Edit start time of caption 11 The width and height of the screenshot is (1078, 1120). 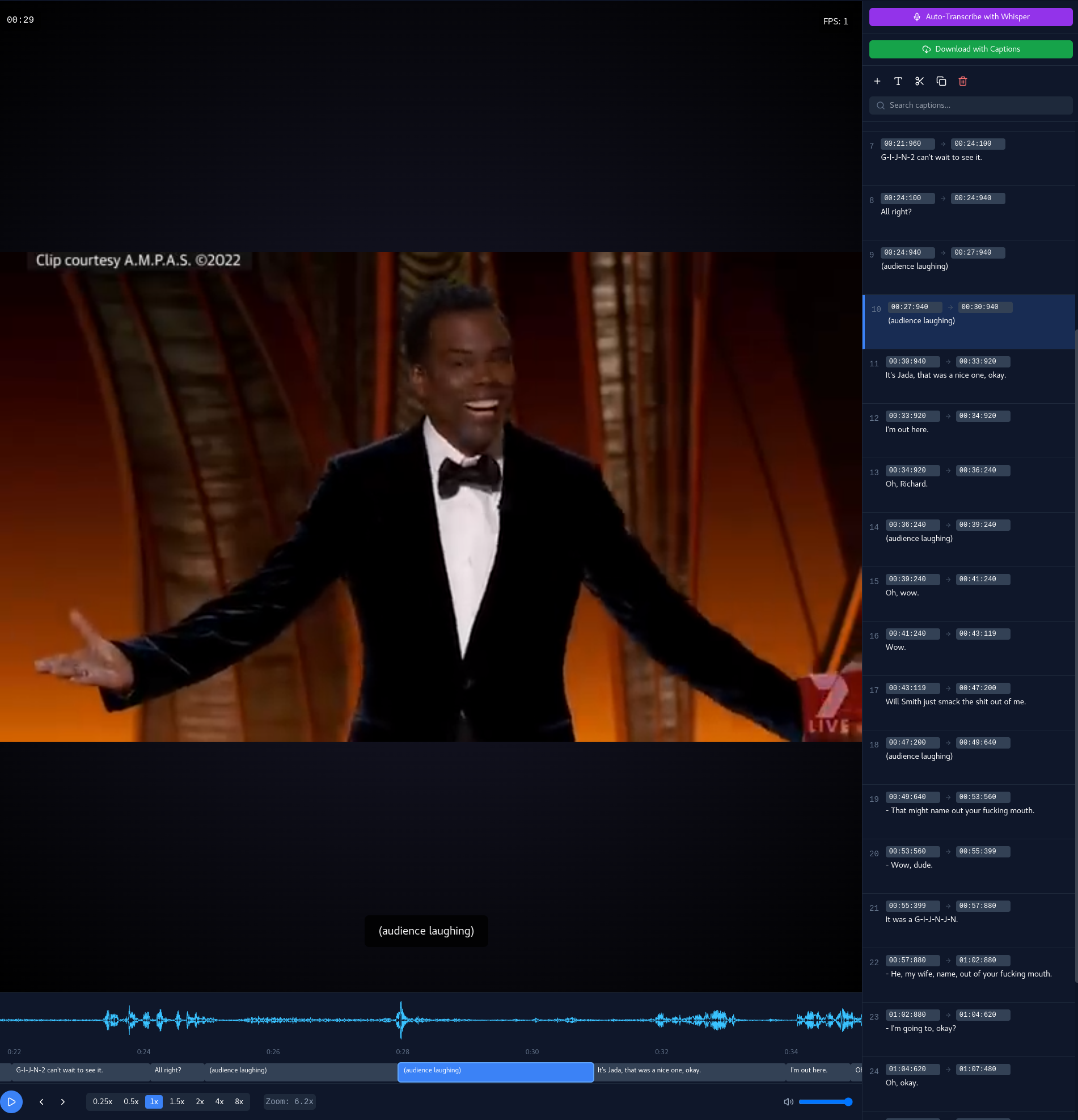912,361
